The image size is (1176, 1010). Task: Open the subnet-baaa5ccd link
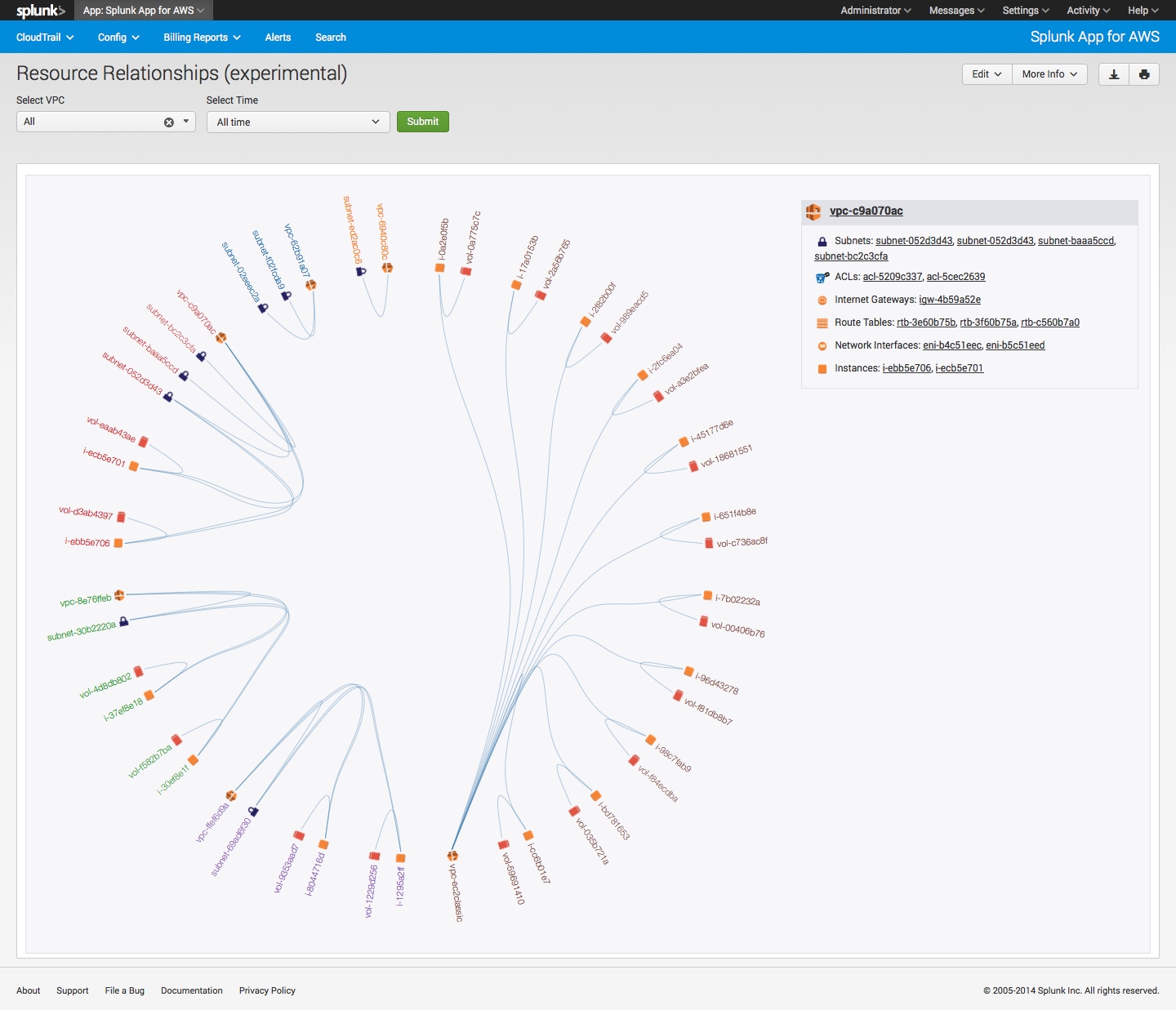tap(1076, 241)
